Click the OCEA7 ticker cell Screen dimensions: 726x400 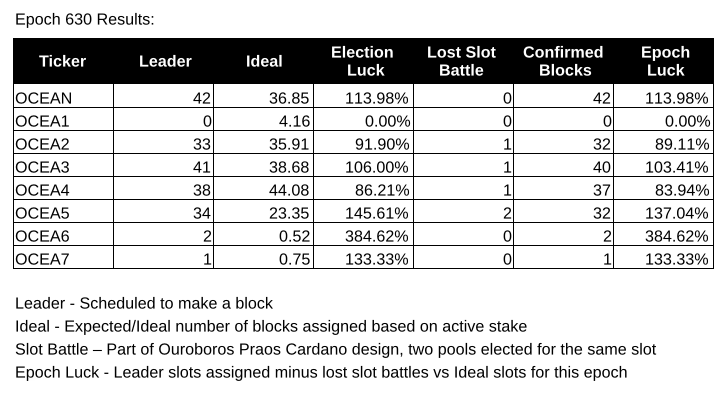coord(63,257)
